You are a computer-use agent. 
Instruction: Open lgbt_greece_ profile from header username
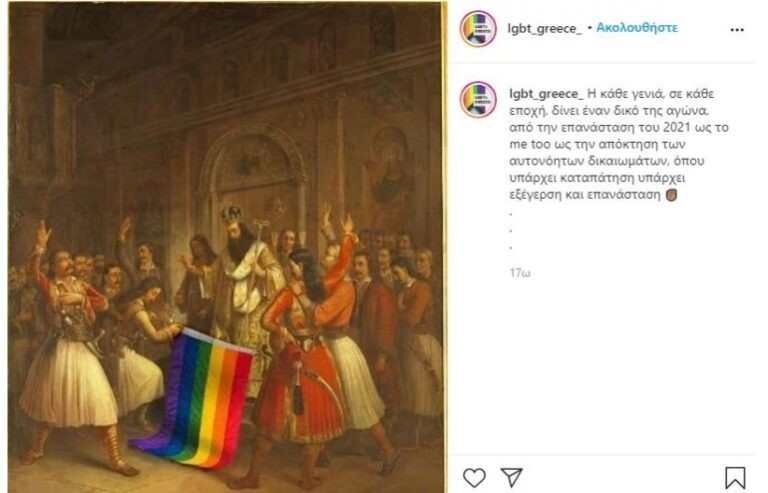click(544, 28)
